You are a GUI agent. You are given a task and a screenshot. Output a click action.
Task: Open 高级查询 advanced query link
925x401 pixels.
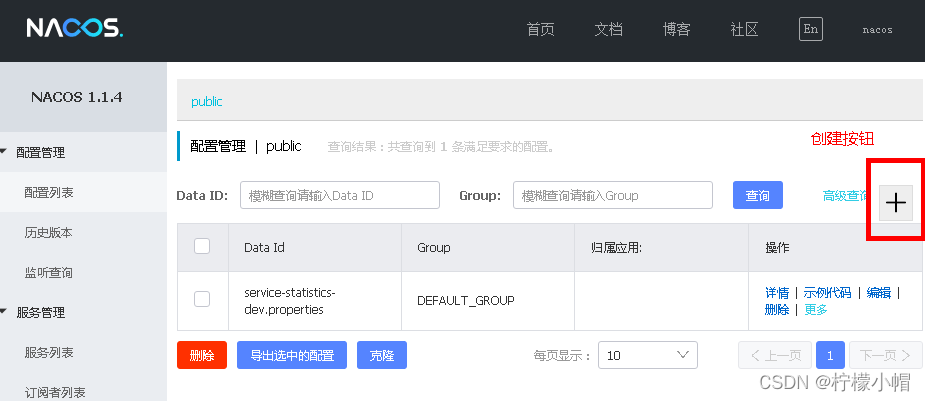pyautogui.click(x=845, y=196)
